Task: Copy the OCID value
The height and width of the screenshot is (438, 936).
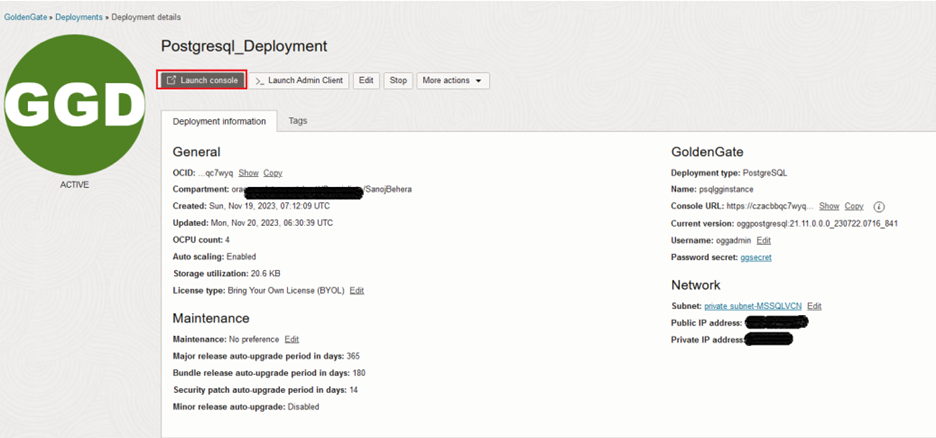Action: [273, 173]
